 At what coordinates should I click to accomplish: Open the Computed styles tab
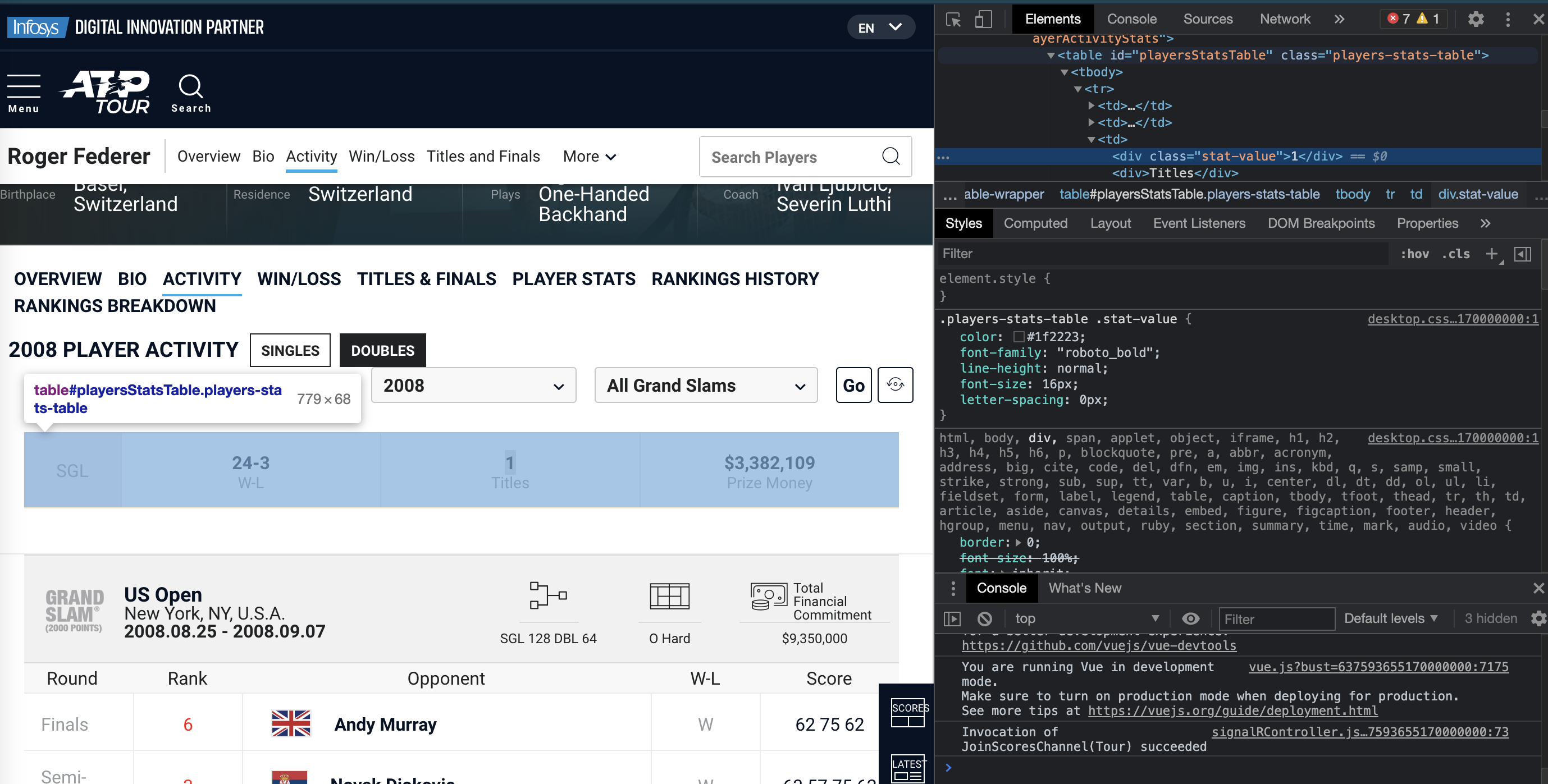pyautogui.click(x=1035, y=223)
